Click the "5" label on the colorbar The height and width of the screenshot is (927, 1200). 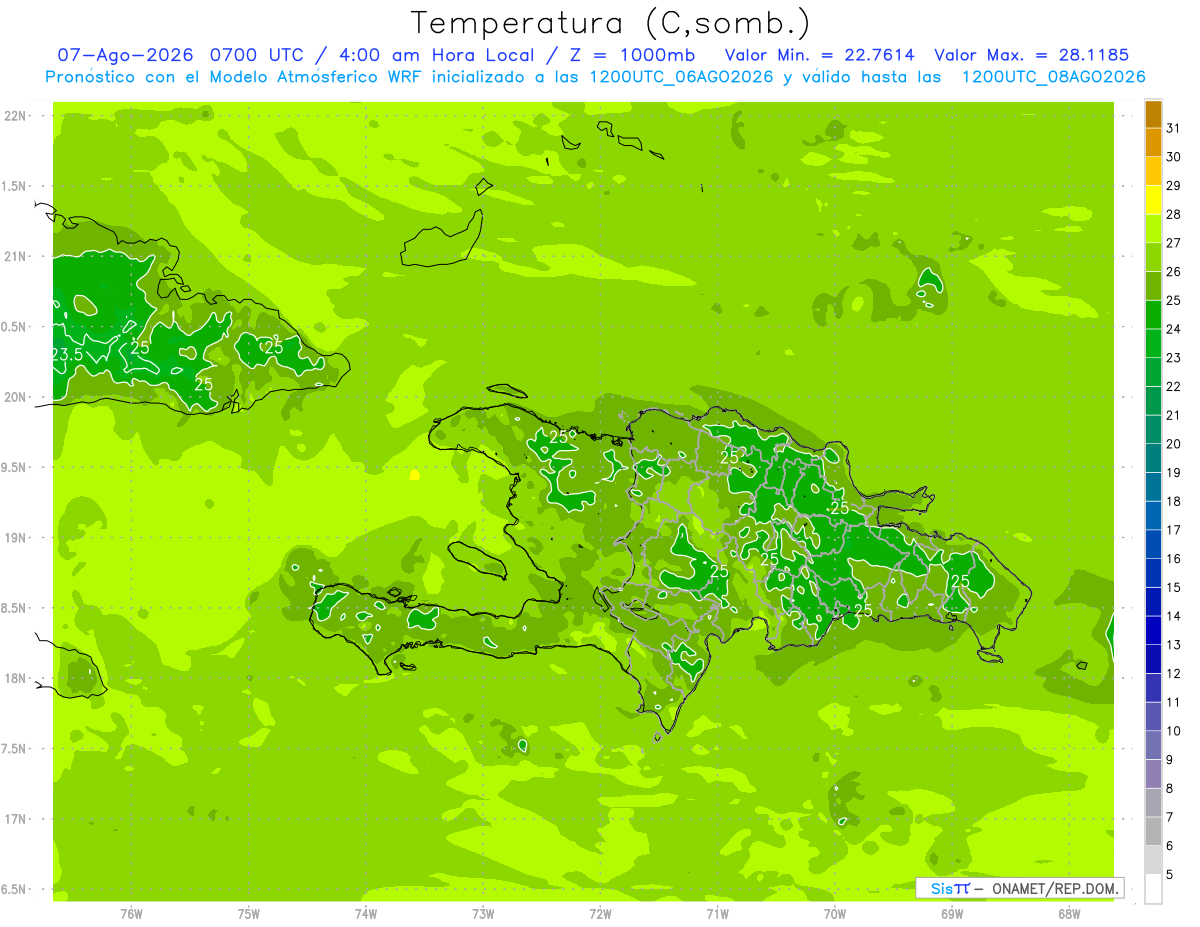click(1170, 875)
